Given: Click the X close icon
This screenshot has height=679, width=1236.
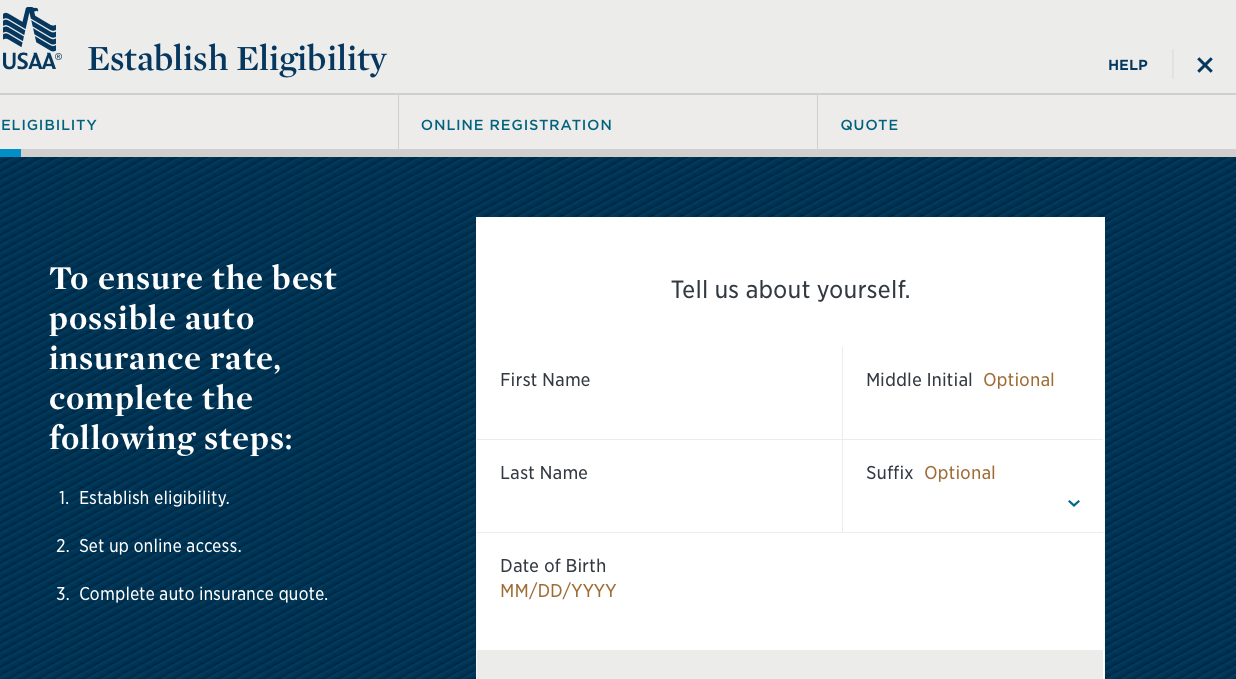Looking at the screenshot, I should tap(1204, 64).
